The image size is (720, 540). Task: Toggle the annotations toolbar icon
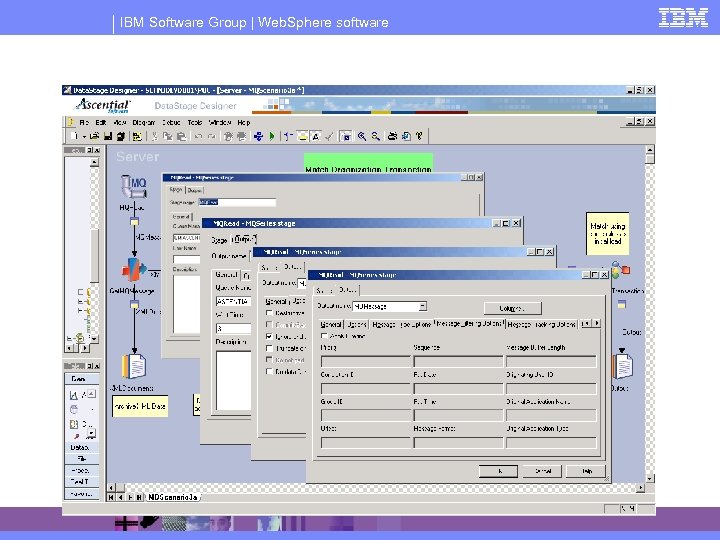[303, 136]
